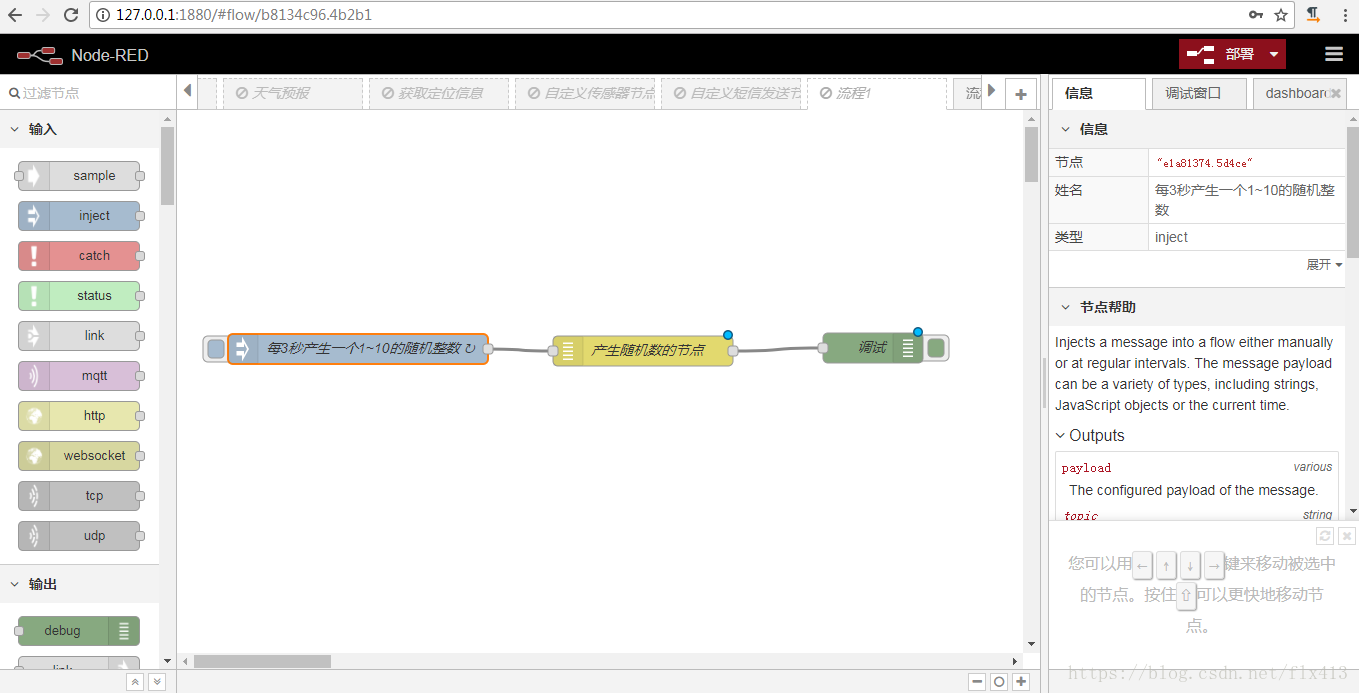Screen dimensions: 1359x693
Task: Click the canvas vertical scrollbar thumb
Action: pos(1031,155)
